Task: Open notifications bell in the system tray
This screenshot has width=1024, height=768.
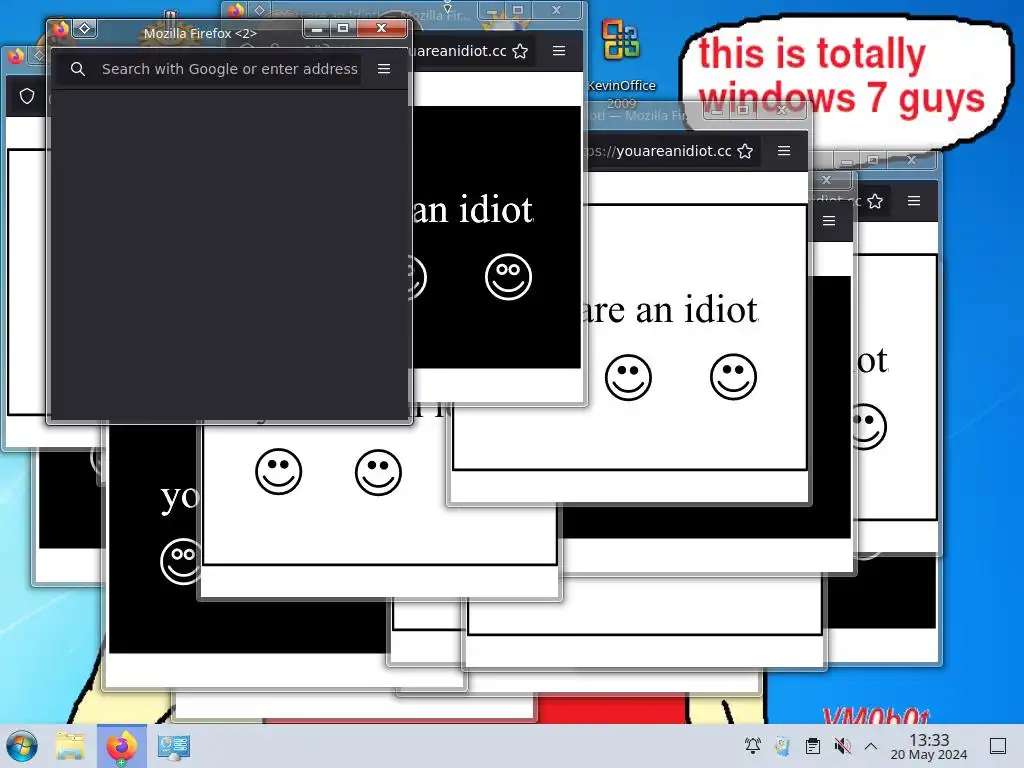Action: pos(753,745)
